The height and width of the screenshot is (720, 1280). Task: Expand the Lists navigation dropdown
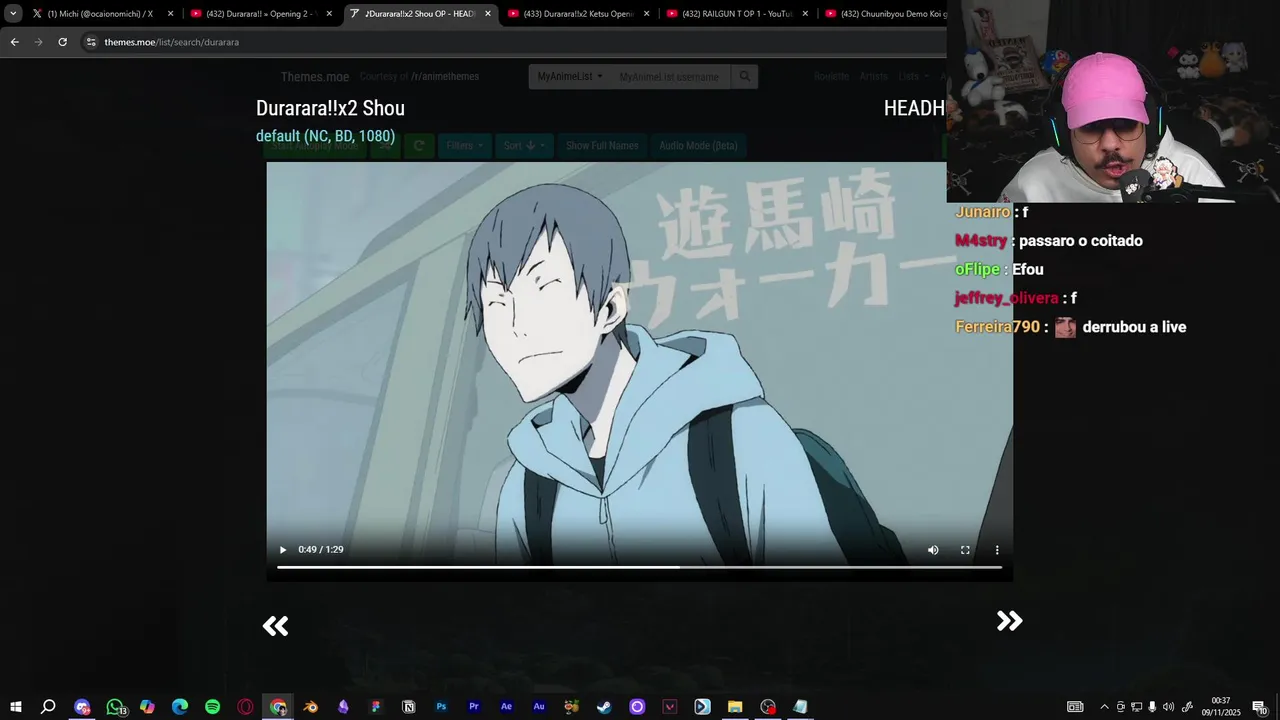click(913, 77)
